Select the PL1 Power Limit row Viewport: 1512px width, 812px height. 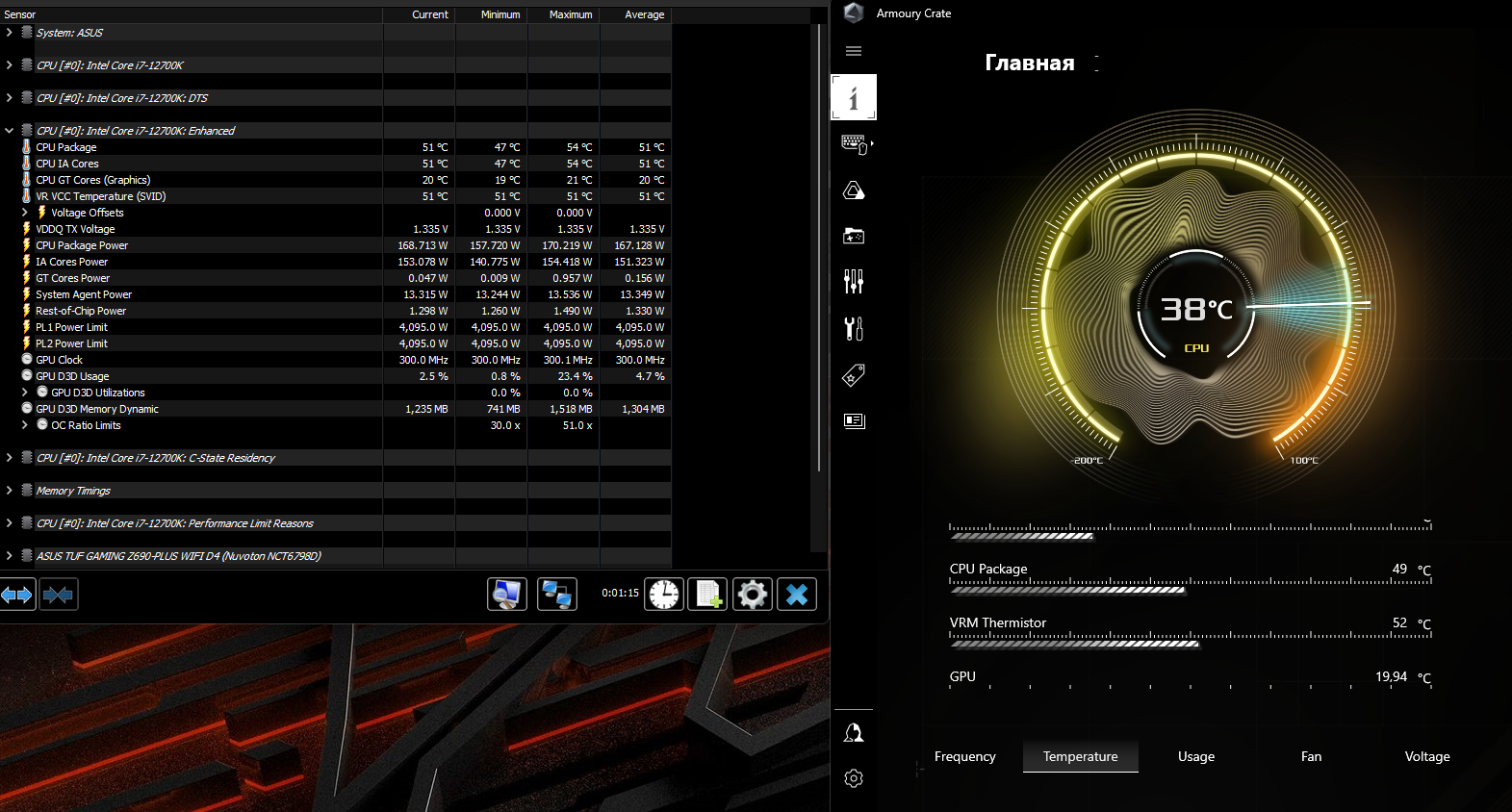click(336, 327)
